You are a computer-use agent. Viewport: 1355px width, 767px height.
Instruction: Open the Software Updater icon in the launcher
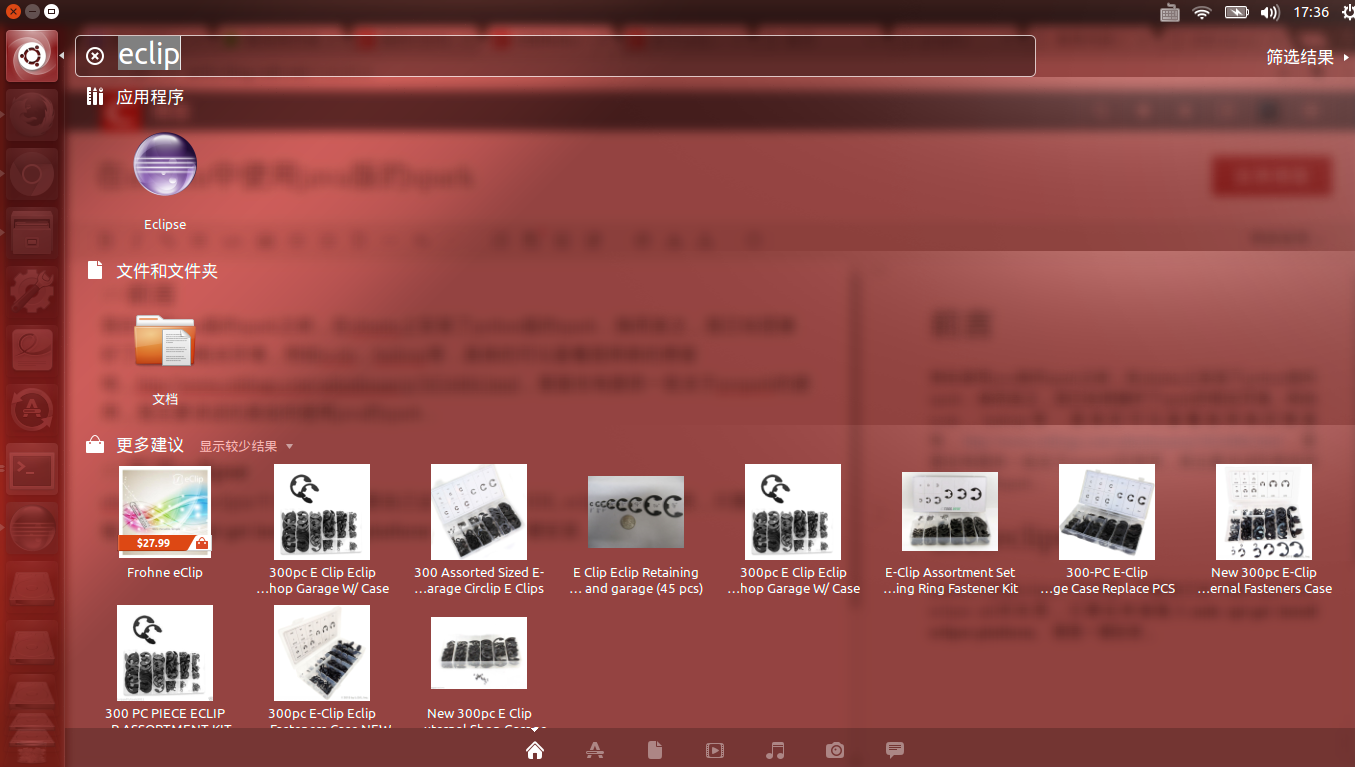(31, 409)
